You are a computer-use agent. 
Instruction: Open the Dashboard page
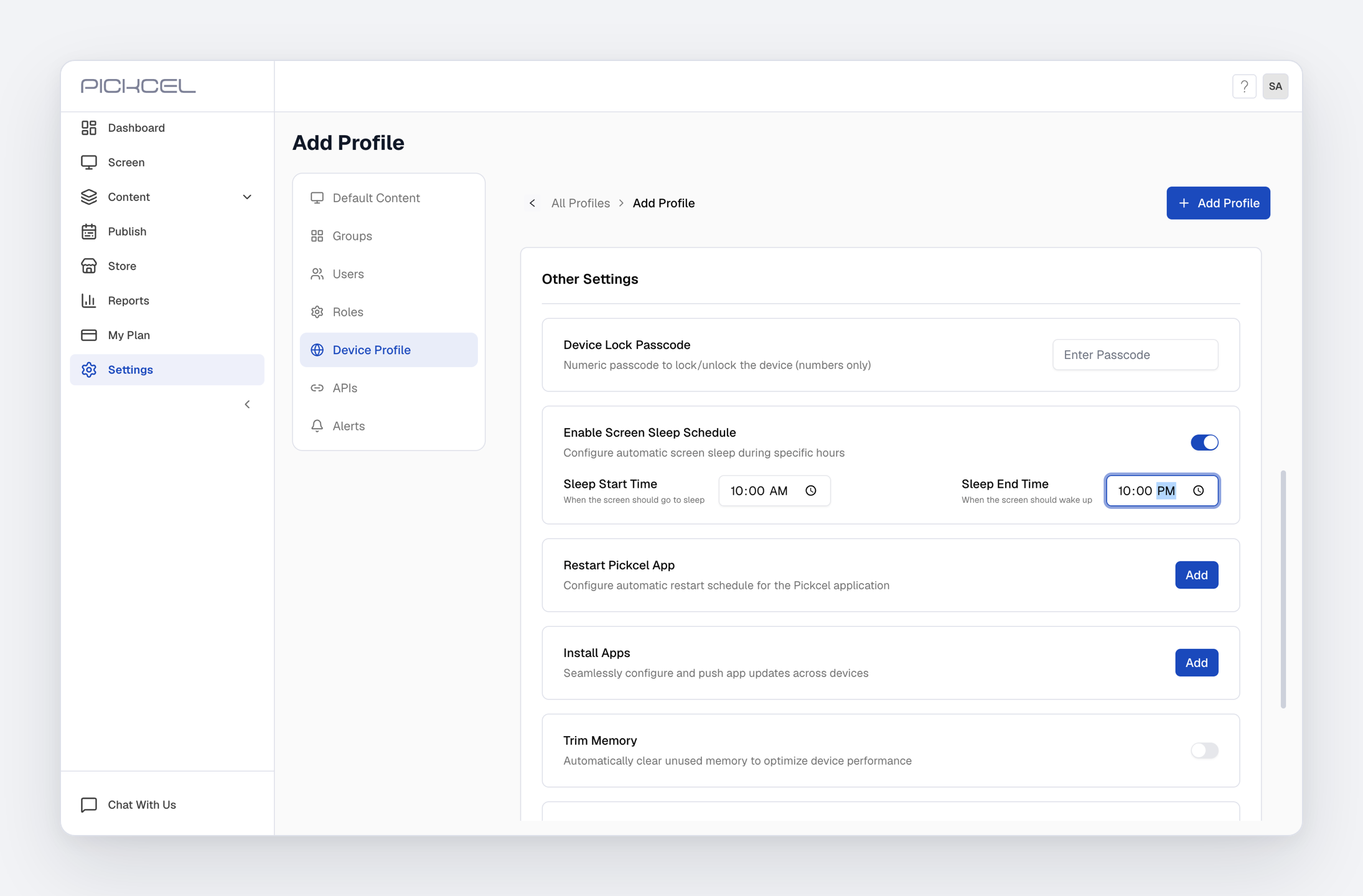(167, 128)
